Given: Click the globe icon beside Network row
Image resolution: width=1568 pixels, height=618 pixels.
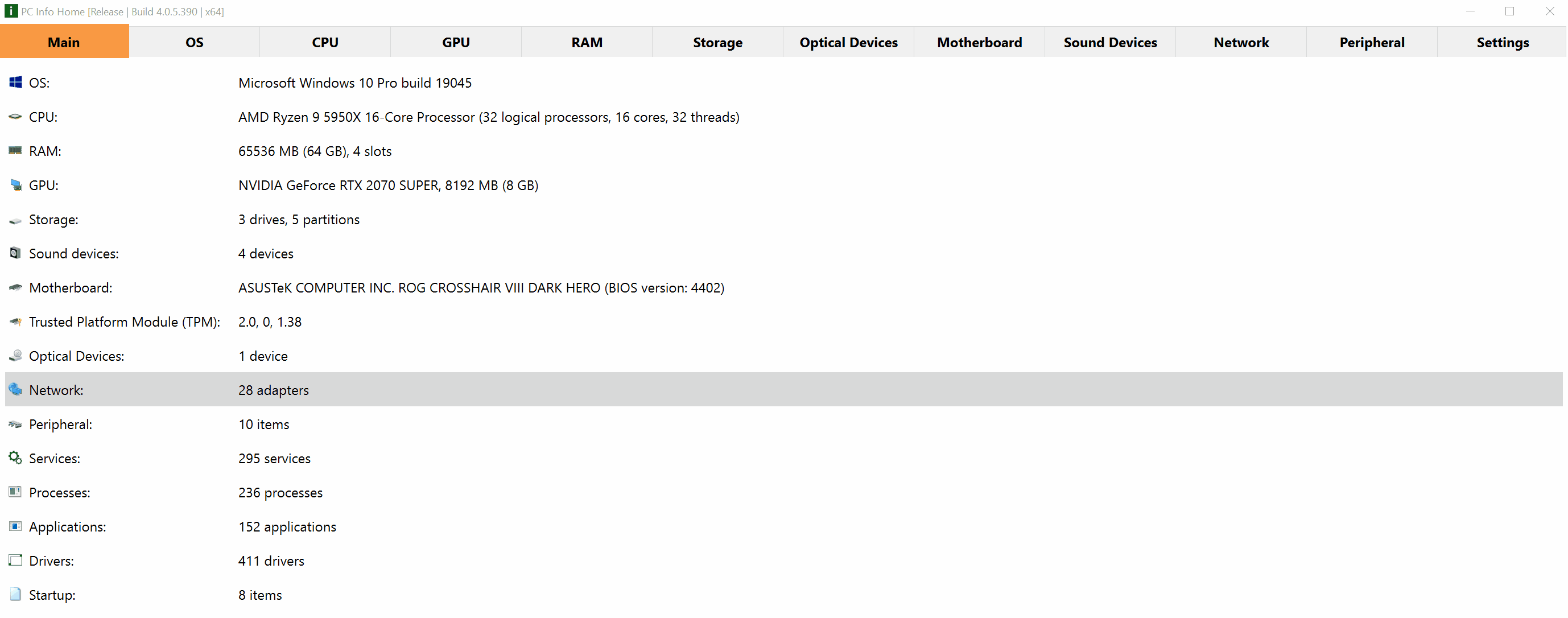Looking at the screenshot, I should tap(15, 389).
